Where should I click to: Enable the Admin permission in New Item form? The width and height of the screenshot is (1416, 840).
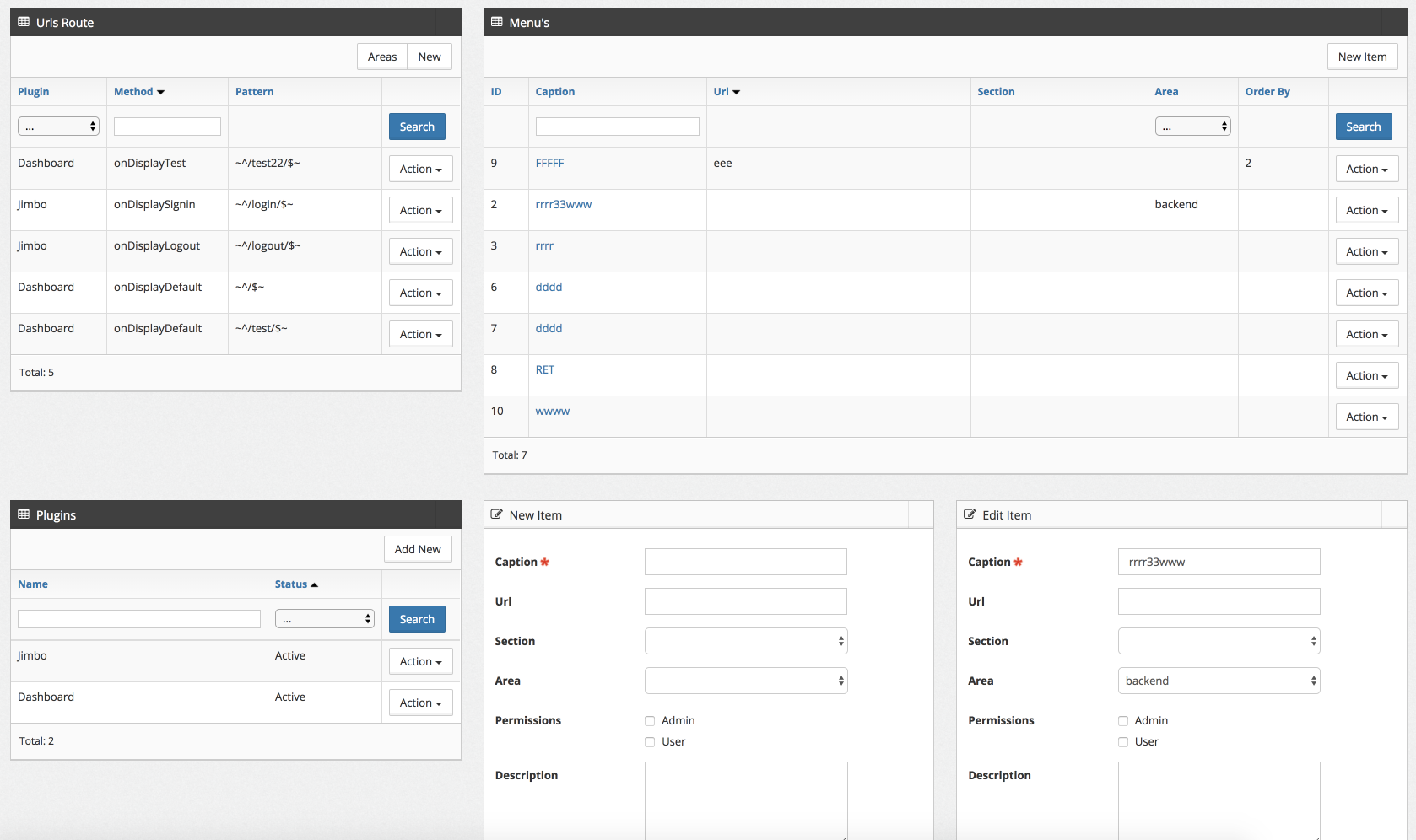(x=650, y=720)
